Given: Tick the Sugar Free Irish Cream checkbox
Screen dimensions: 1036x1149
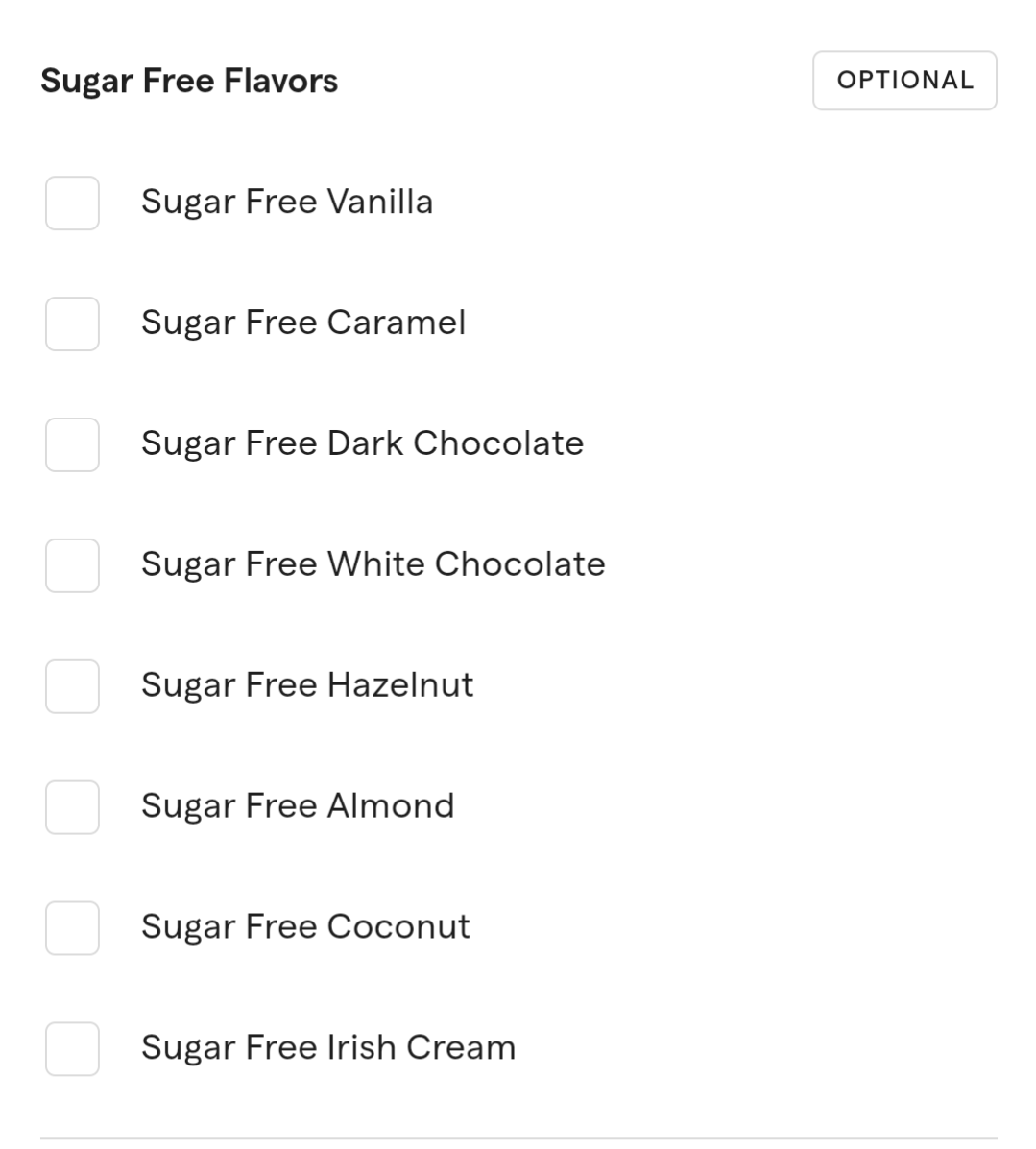Looking at the screenshot, I should 72,1049.
